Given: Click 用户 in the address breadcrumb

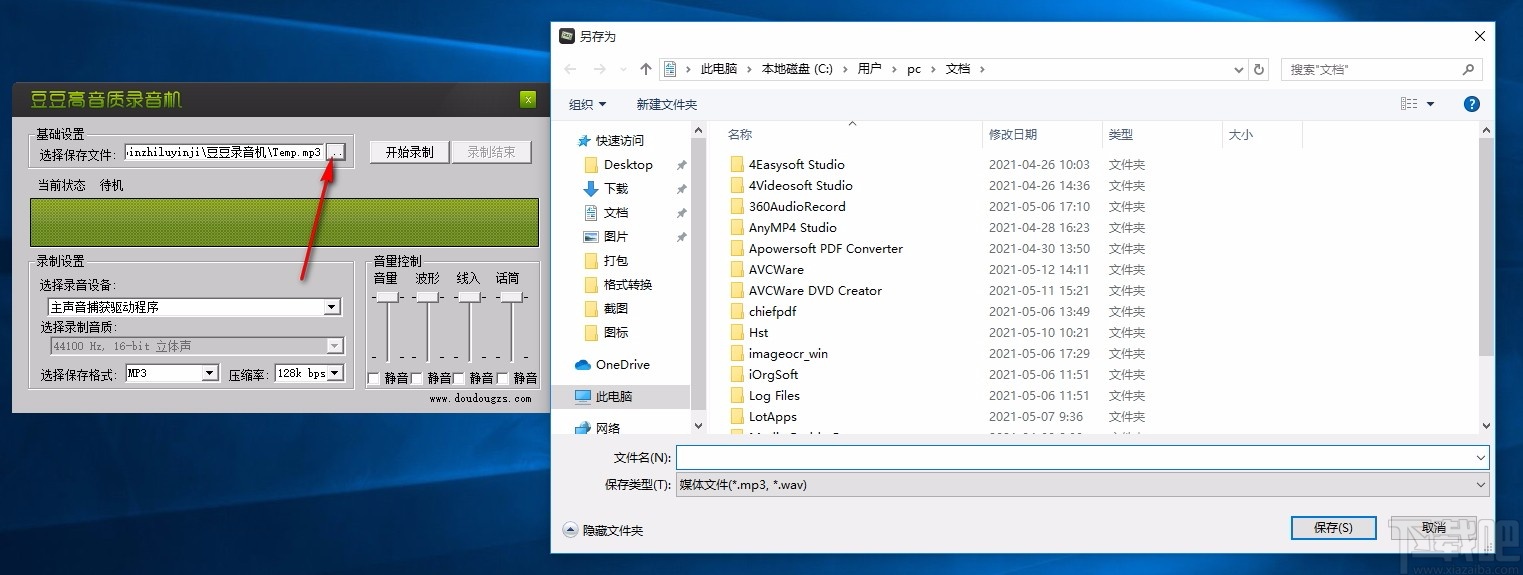Looking at the screenshot, I should pyautogui.click(x=870, y=69).
